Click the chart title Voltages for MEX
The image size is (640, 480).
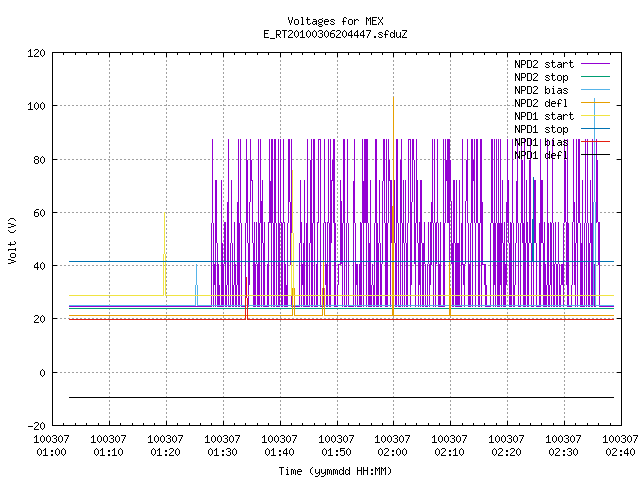[335, 21]
